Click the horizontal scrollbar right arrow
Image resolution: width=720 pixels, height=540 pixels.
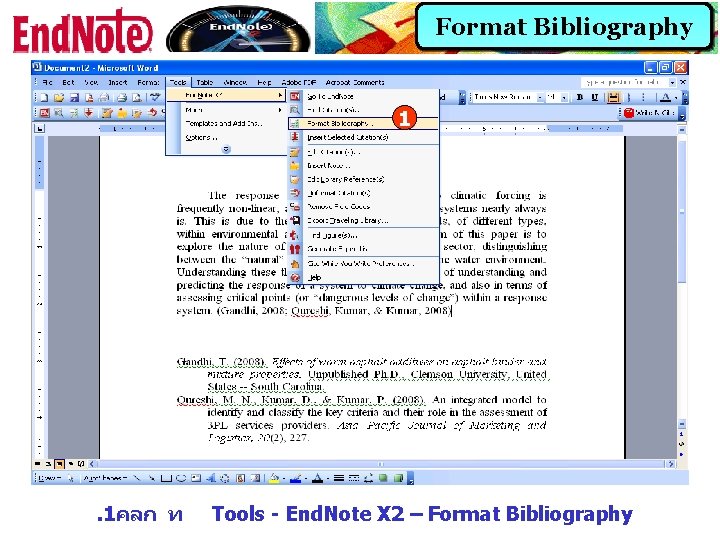click(x=672, y=464)
